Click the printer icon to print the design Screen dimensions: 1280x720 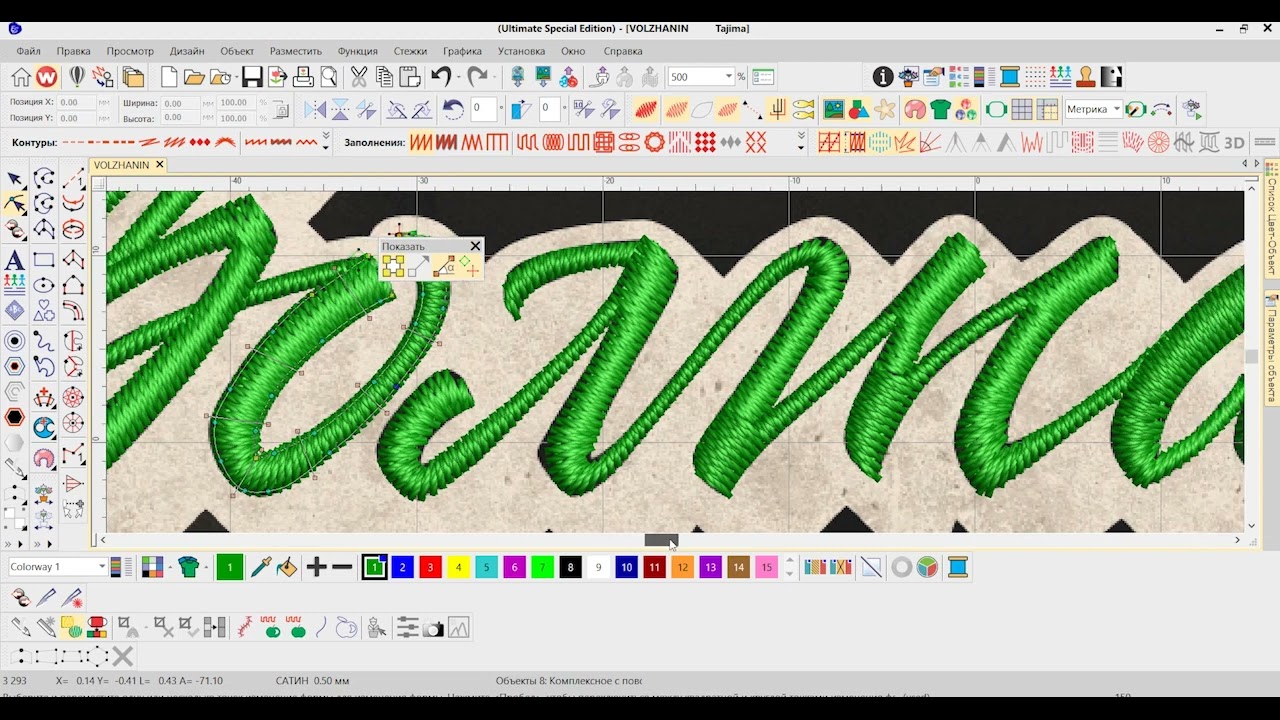click(x=303, y=77)
